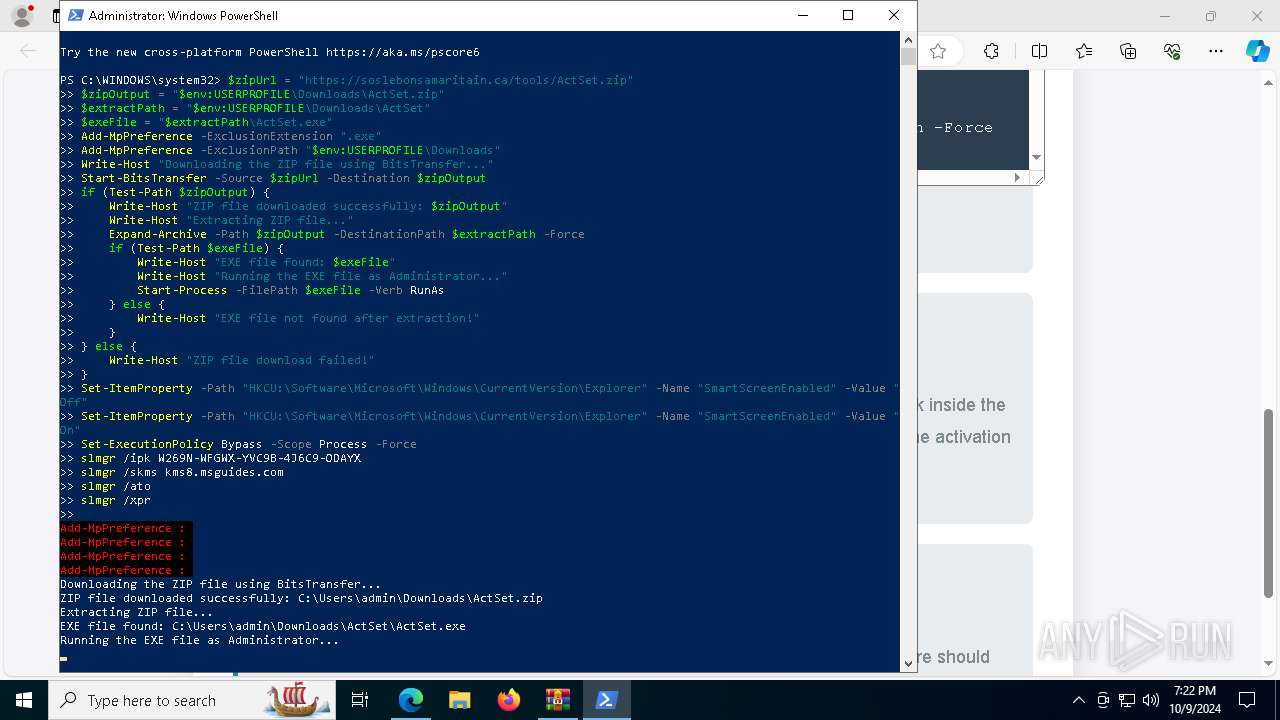The image size is (1280, 720).
Task: Click the 'slmgr /skms kms8.msguides.com' line
Action: [182, 472]
